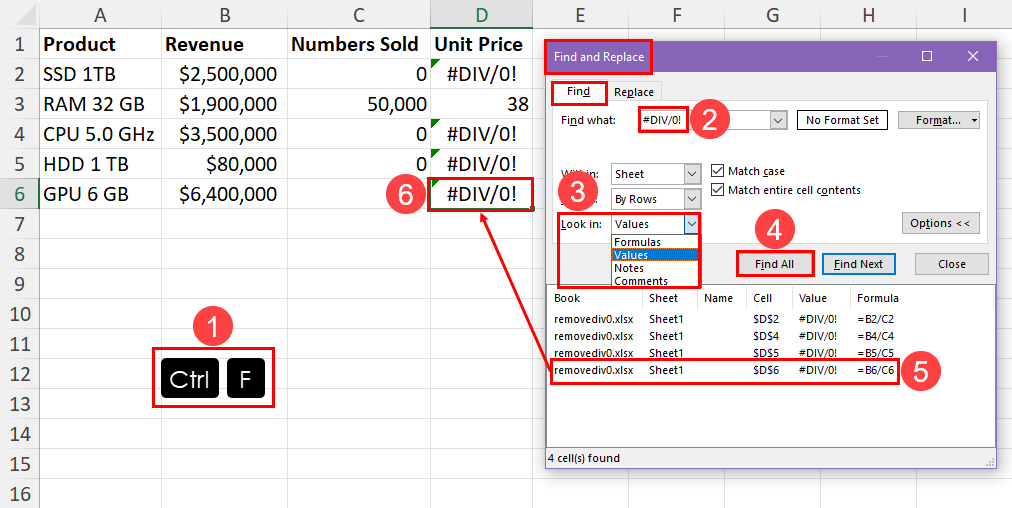The image size is (1012, 508).
Task: Click the Value results column header
Action: [821, 298]
